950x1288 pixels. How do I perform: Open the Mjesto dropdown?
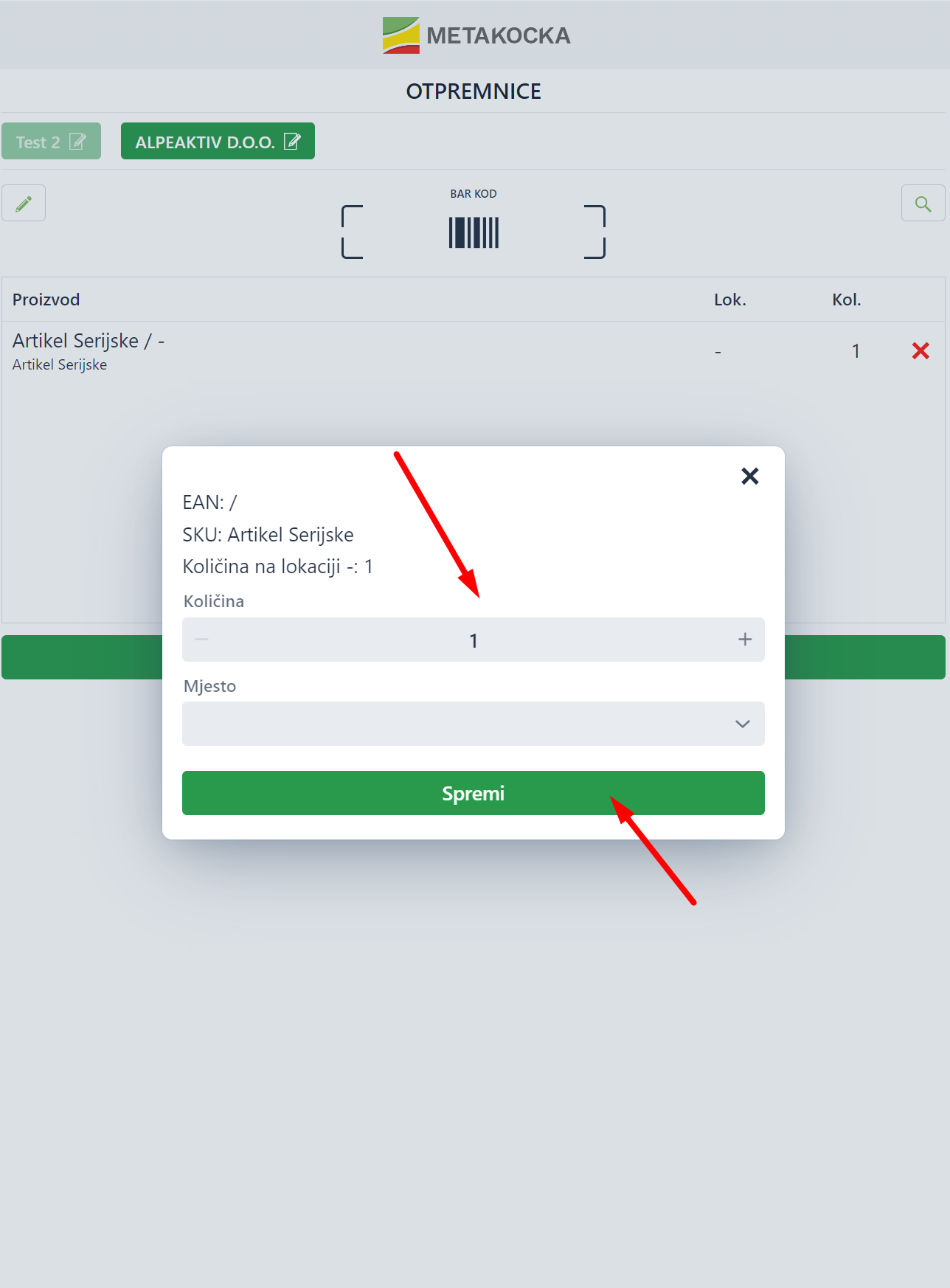pyautogui.click(x=474, y=724)
